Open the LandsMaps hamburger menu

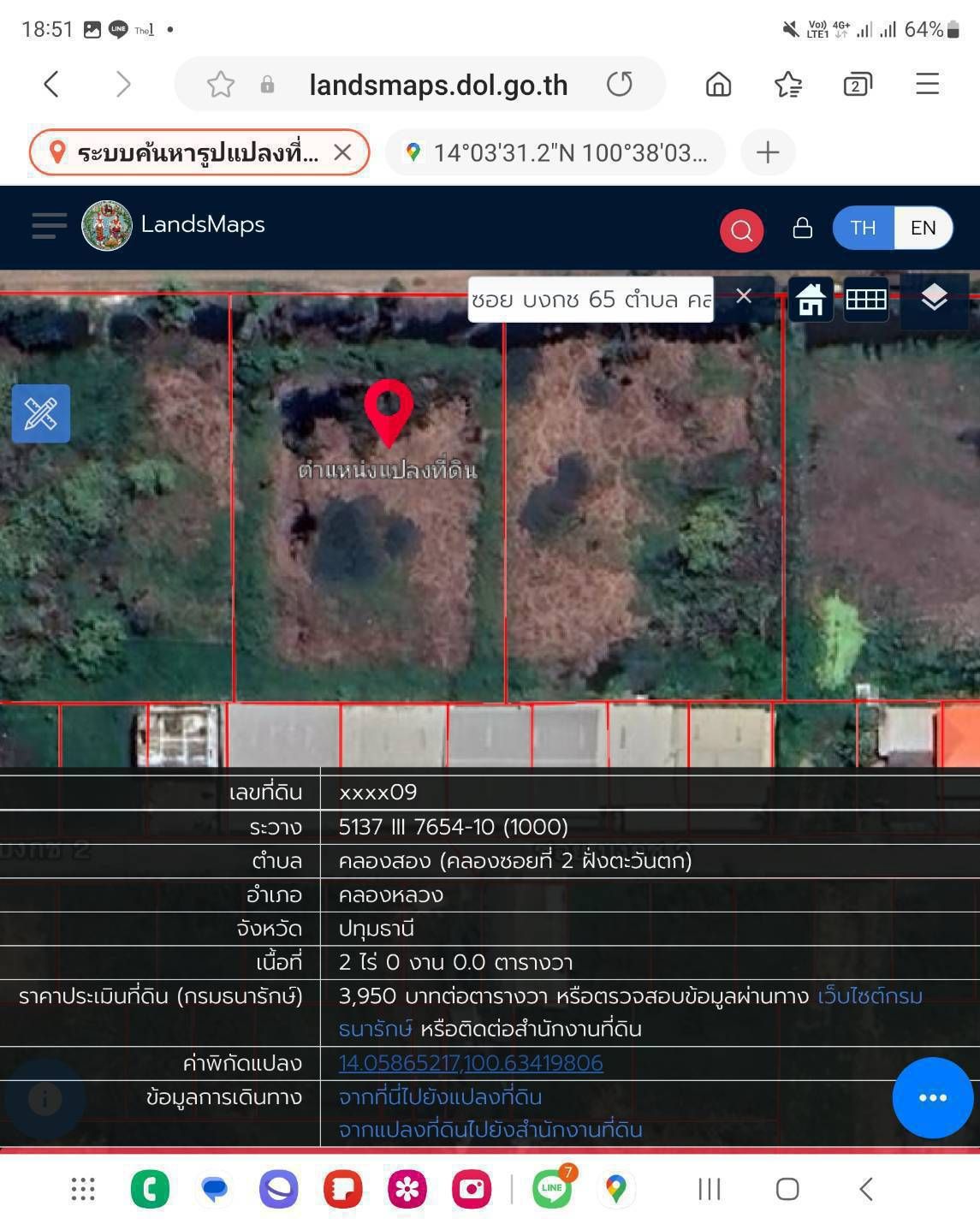(x=49, y=226)
